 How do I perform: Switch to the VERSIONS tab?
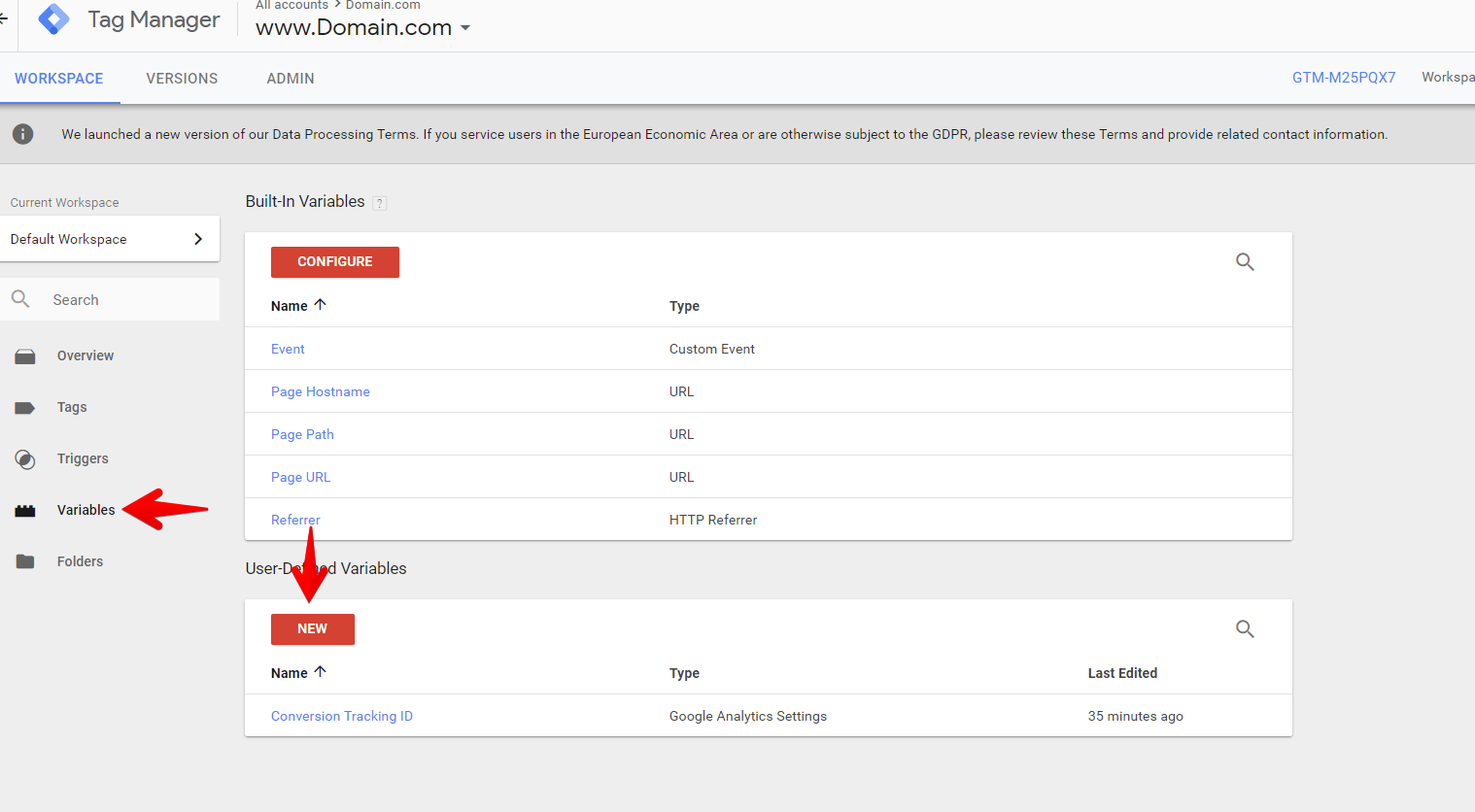[182, 79]
